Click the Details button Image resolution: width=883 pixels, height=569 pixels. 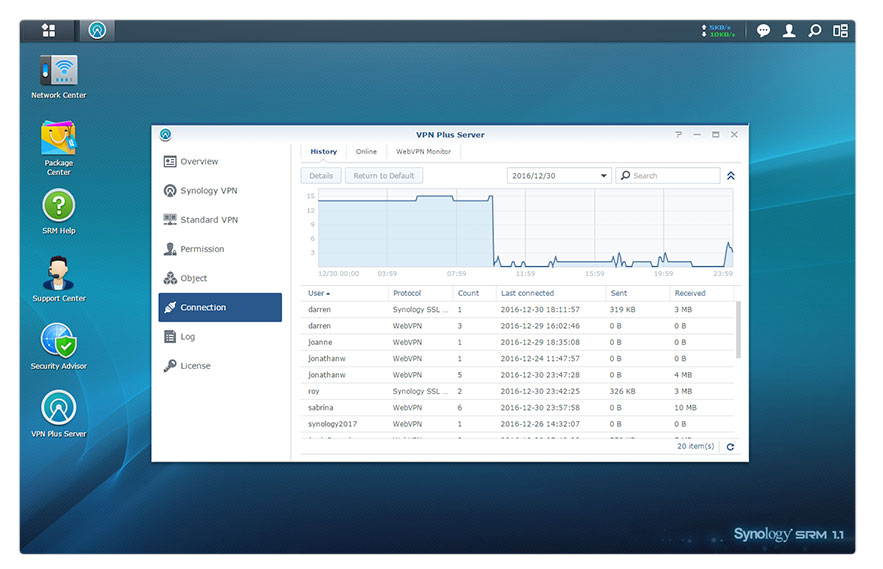[x=321, y=176]
